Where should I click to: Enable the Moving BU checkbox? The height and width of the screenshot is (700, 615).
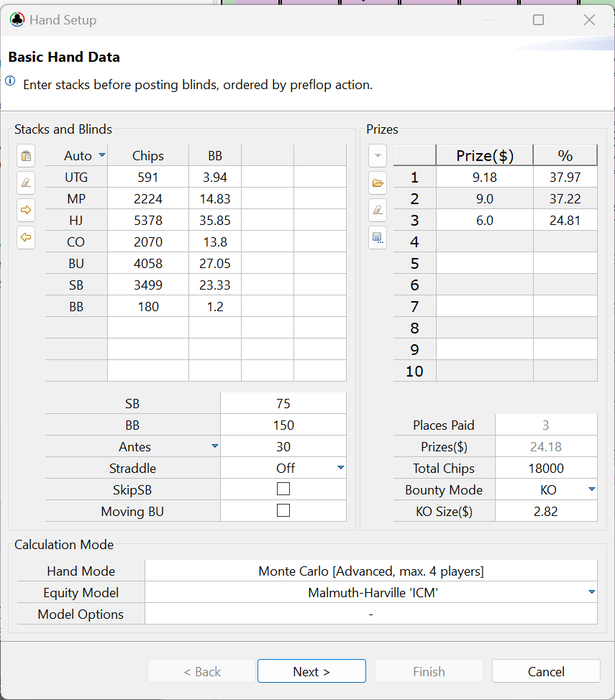pyautogui.click(x=283, y=510)
